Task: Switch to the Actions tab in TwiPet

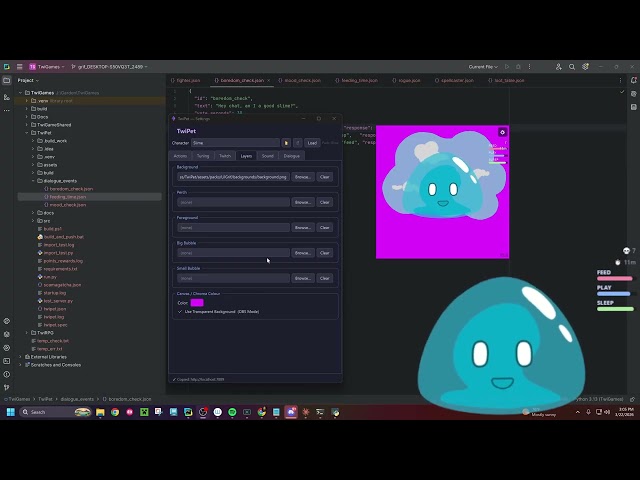Action: point(180,156)
